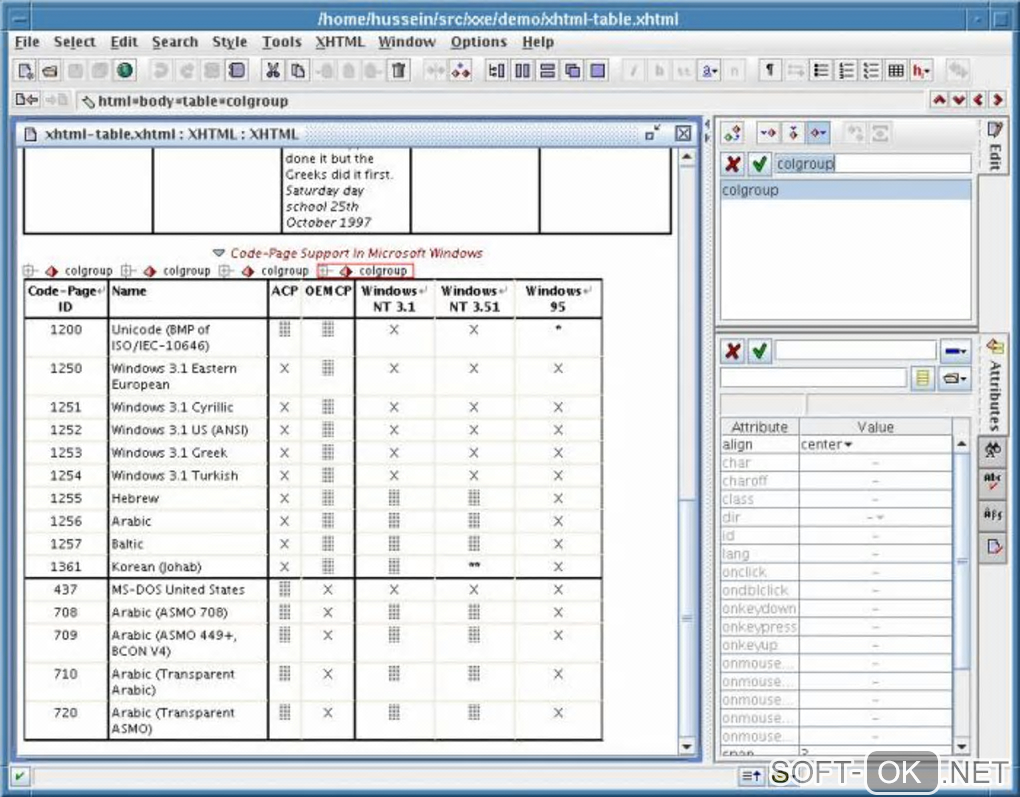Switch to the Edit side tab
The height and width of the screenshot is (797, 1020).
point(994,146)
